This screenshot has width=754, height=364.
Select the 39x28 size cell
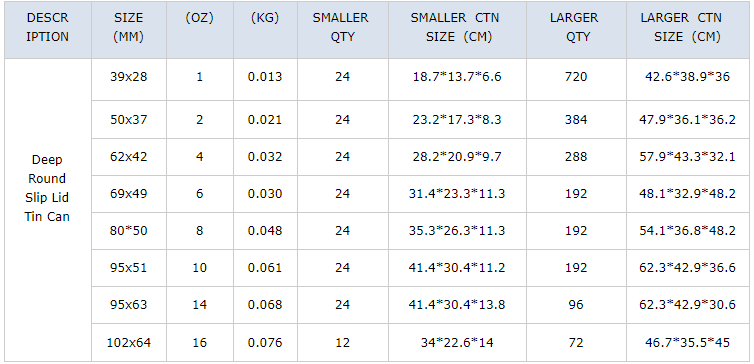point(129,77)
